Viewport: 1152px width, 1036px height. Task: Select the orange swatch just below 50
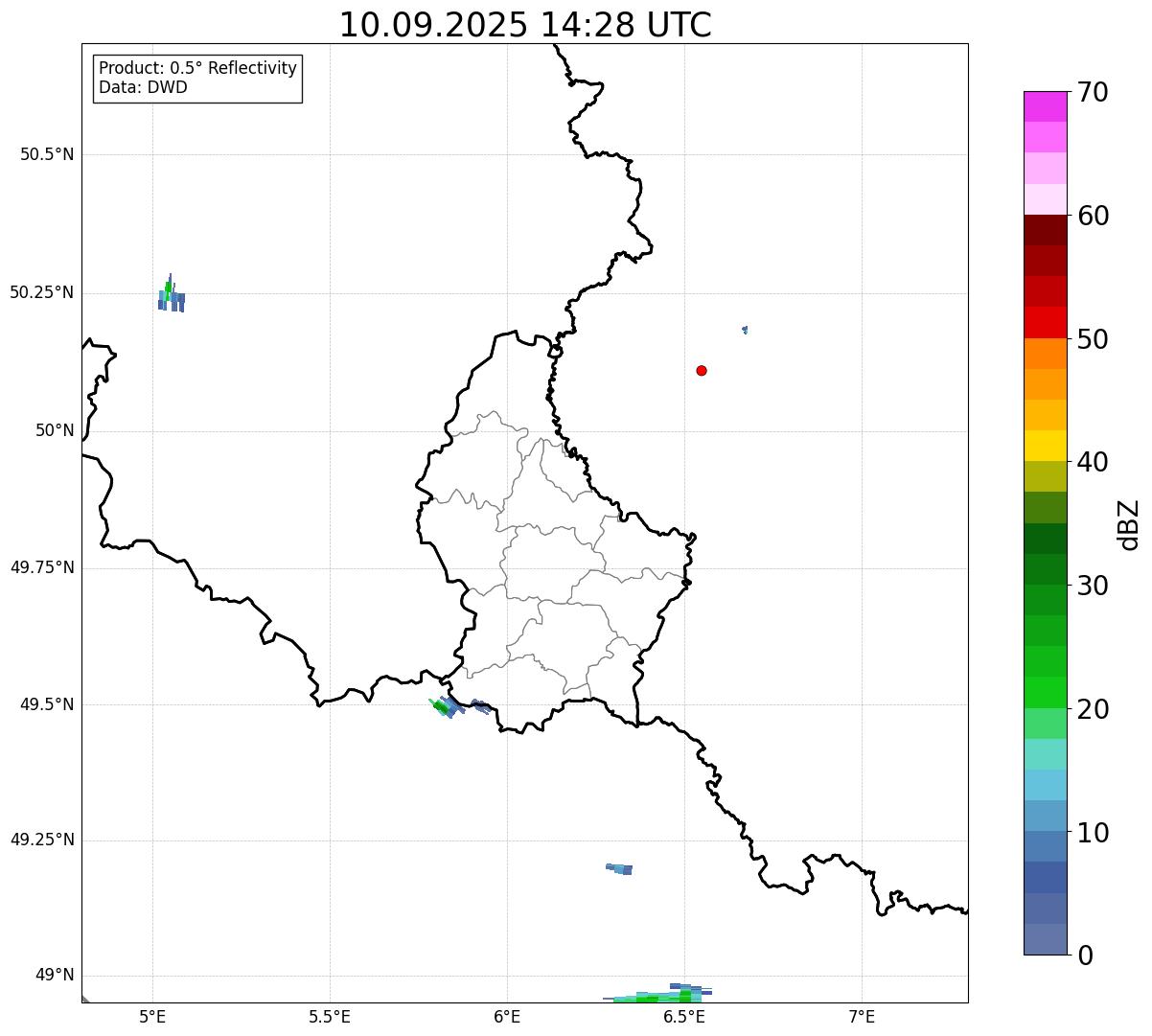(x=1045, y=354)
